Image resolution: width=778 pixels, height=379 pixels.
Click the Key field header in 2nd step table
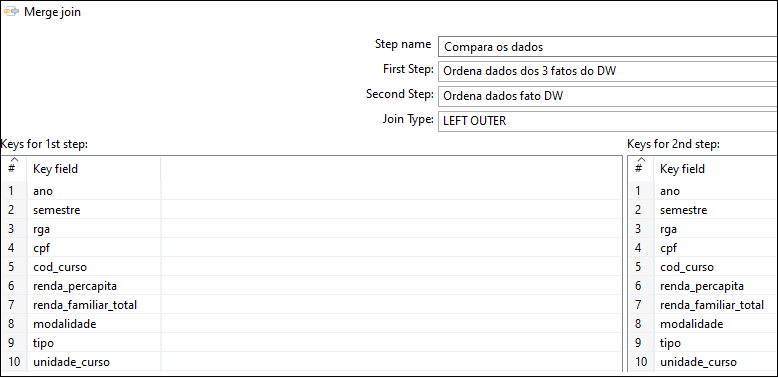tap(716, 169)
